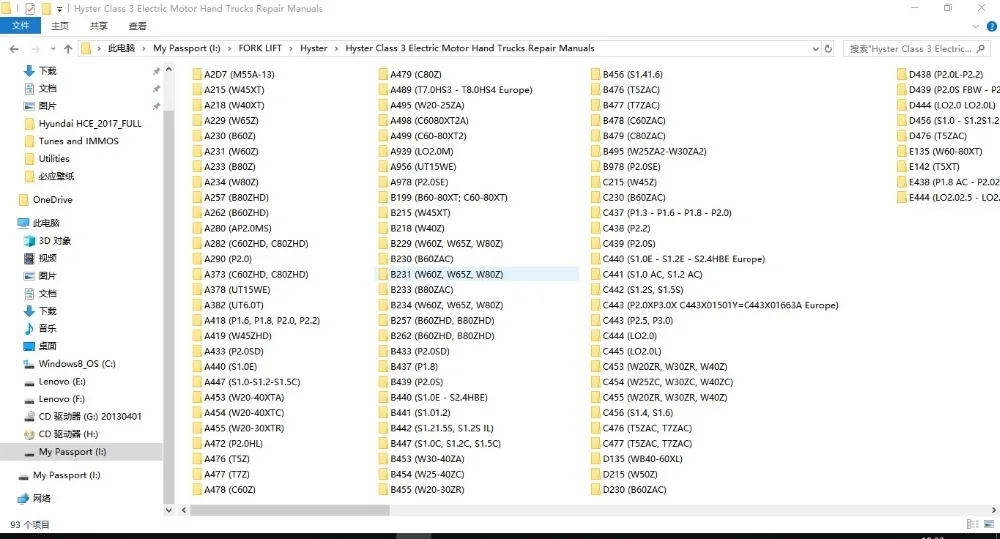Select folder C476 (T5ZAC, T7ZAC)

click(x=642, y=428)
